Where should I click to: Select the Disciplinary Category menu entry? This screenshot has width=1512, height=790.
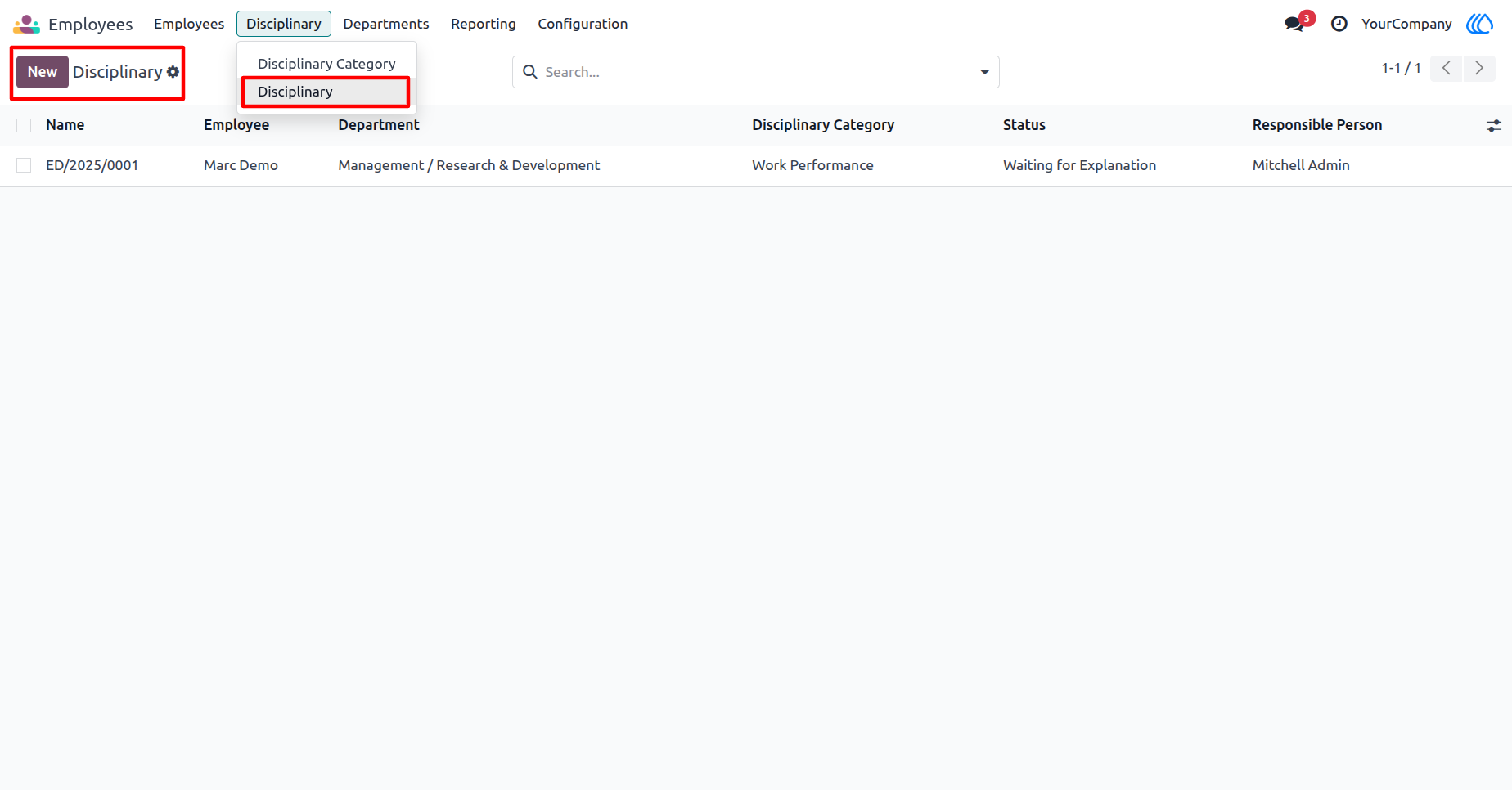click(326, 64)
